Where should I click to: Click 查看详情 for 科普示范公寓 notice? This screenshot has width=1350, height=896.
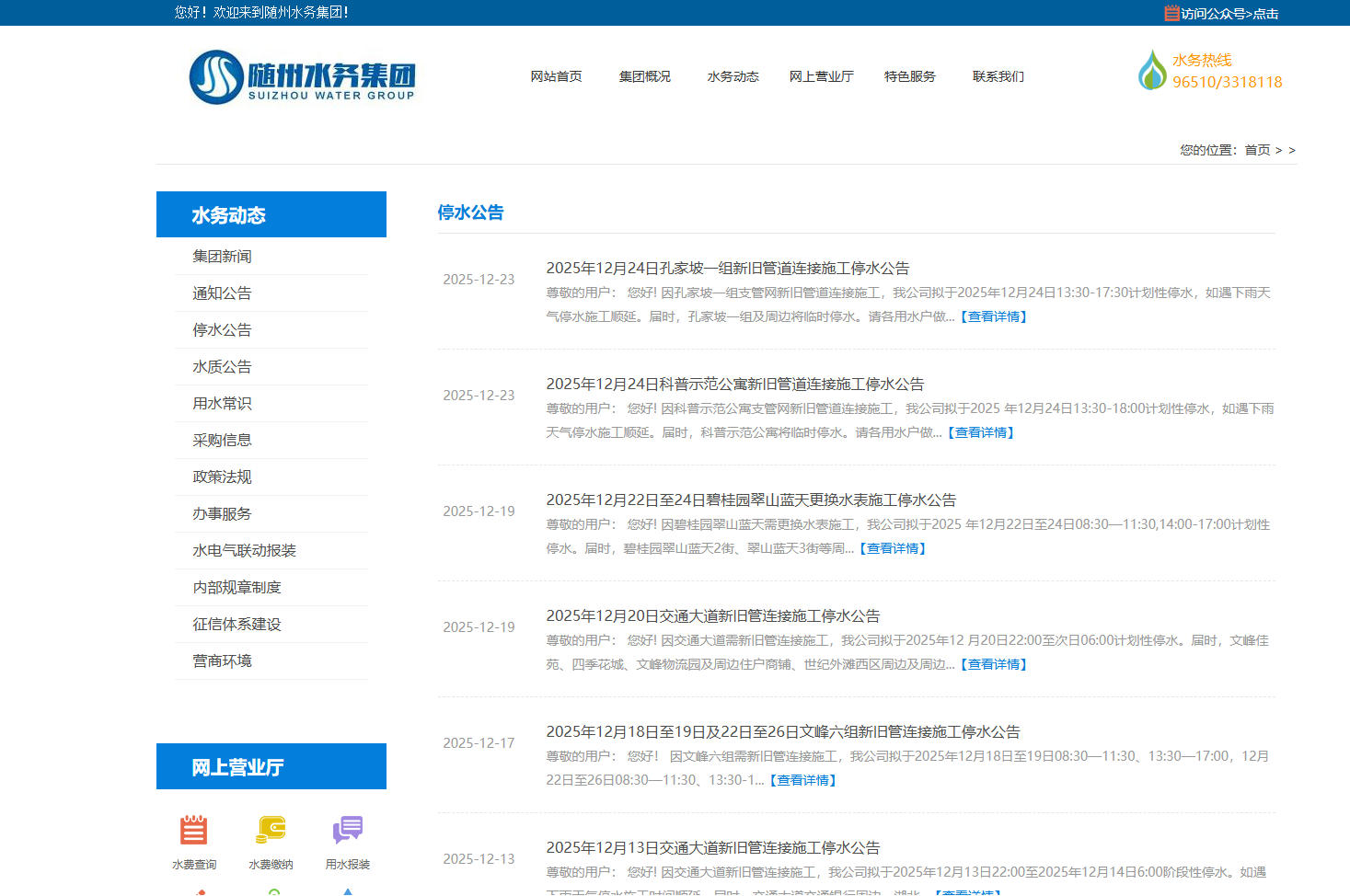(x=981, y=432)
